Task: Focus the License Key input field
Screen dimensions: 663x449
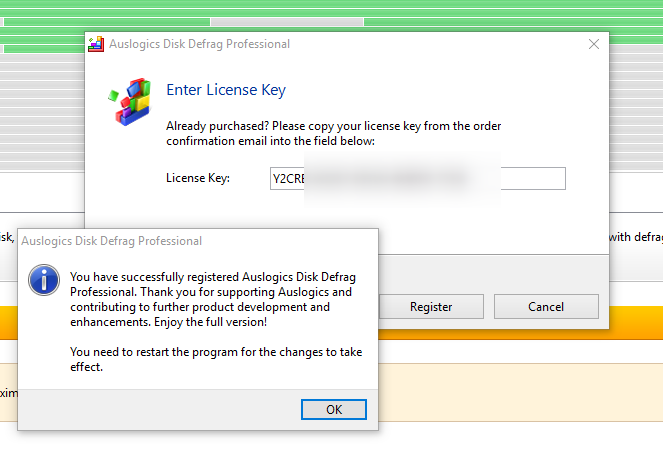Action: click(x=418, y=178)
